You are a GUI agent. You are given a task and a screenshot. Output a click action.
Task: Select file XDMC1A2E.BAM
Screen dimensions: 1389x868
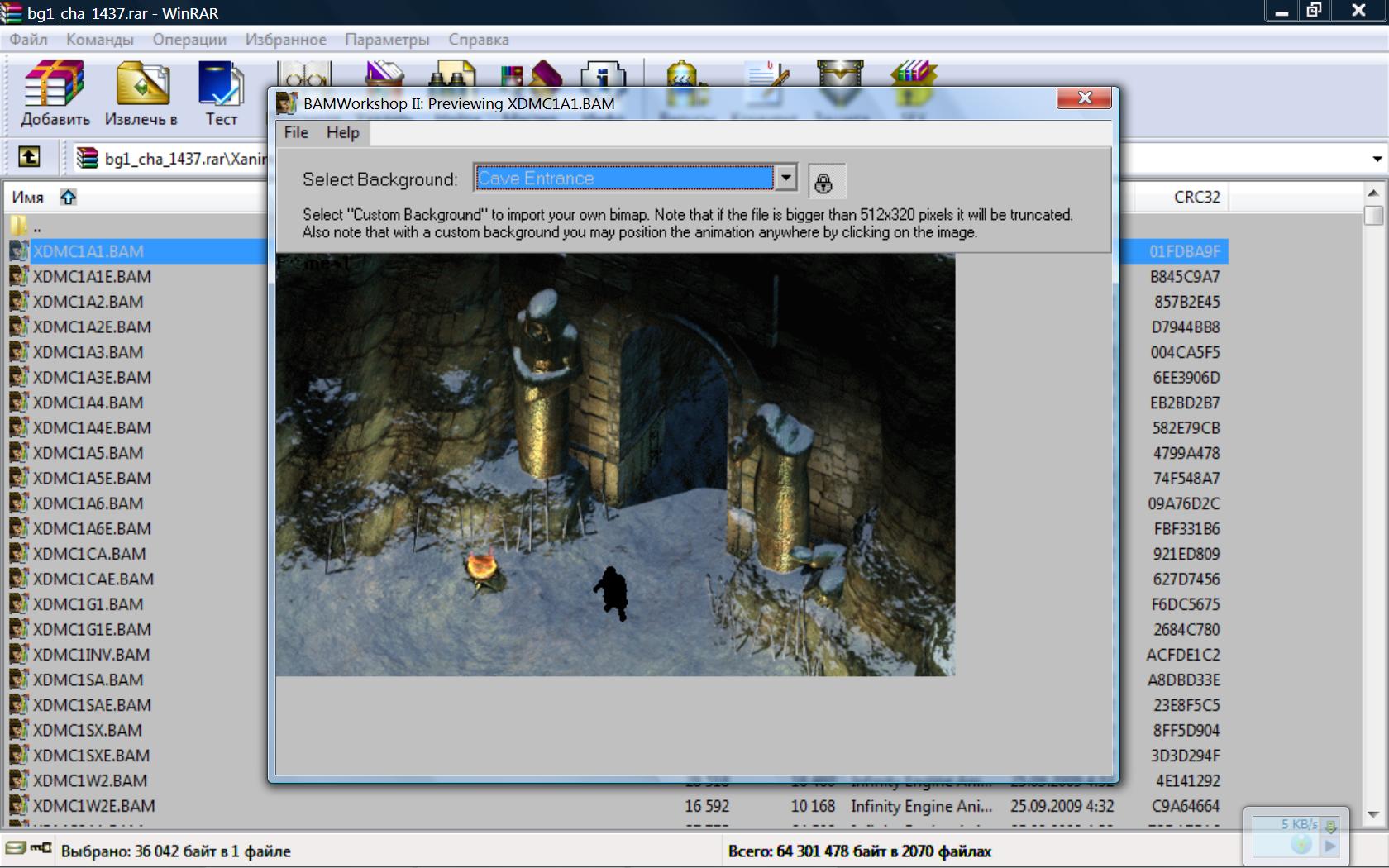coord(92,327)
